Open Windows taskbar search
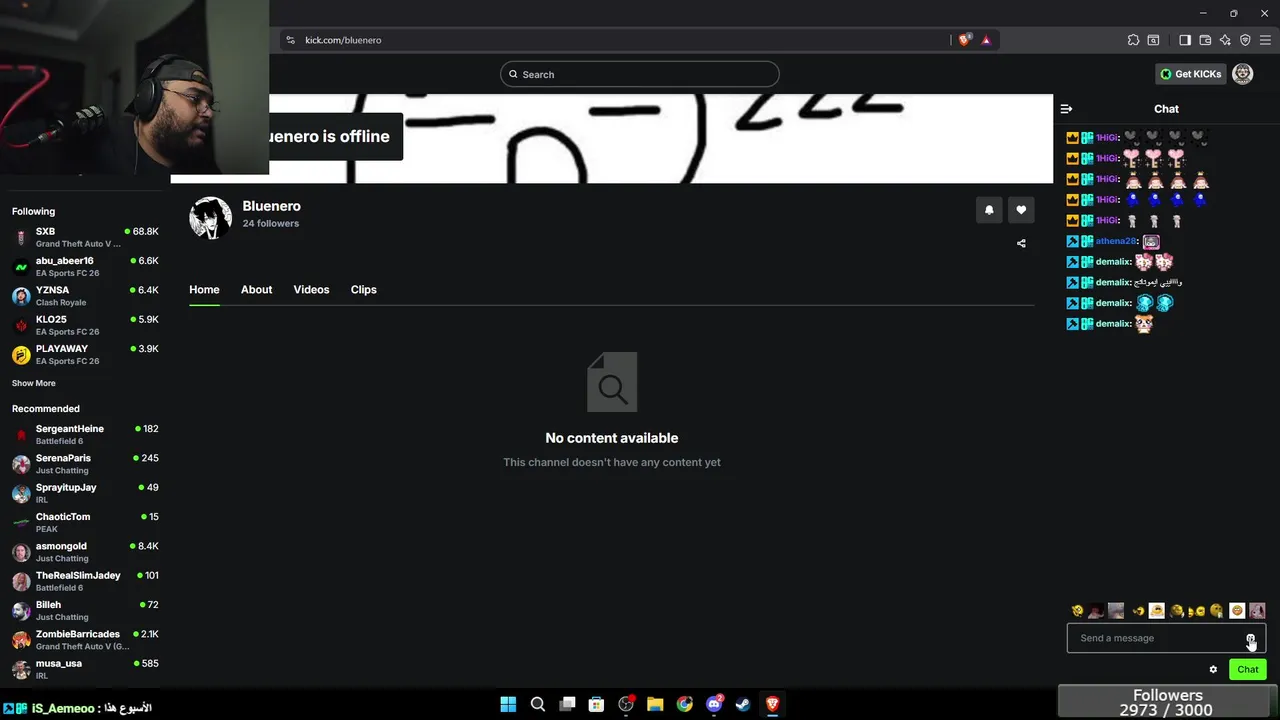 [537, 704]
